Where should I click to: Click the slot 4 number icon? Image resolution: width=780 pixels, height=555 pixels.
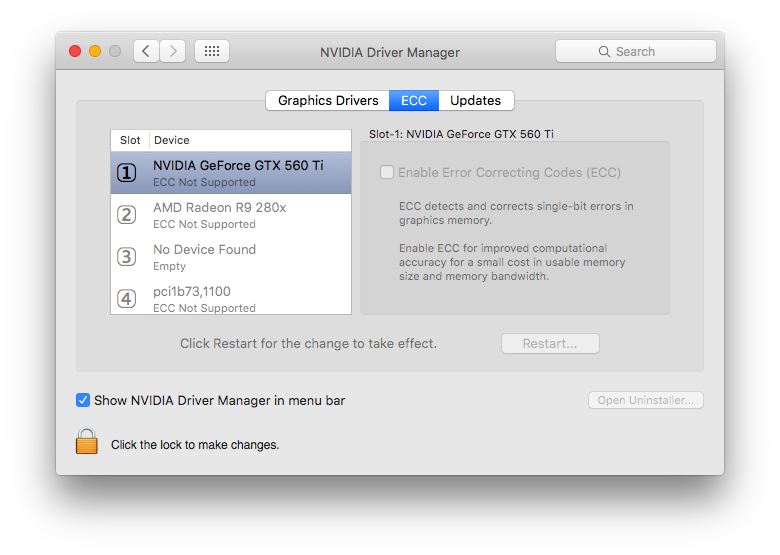tap(126, 299)
